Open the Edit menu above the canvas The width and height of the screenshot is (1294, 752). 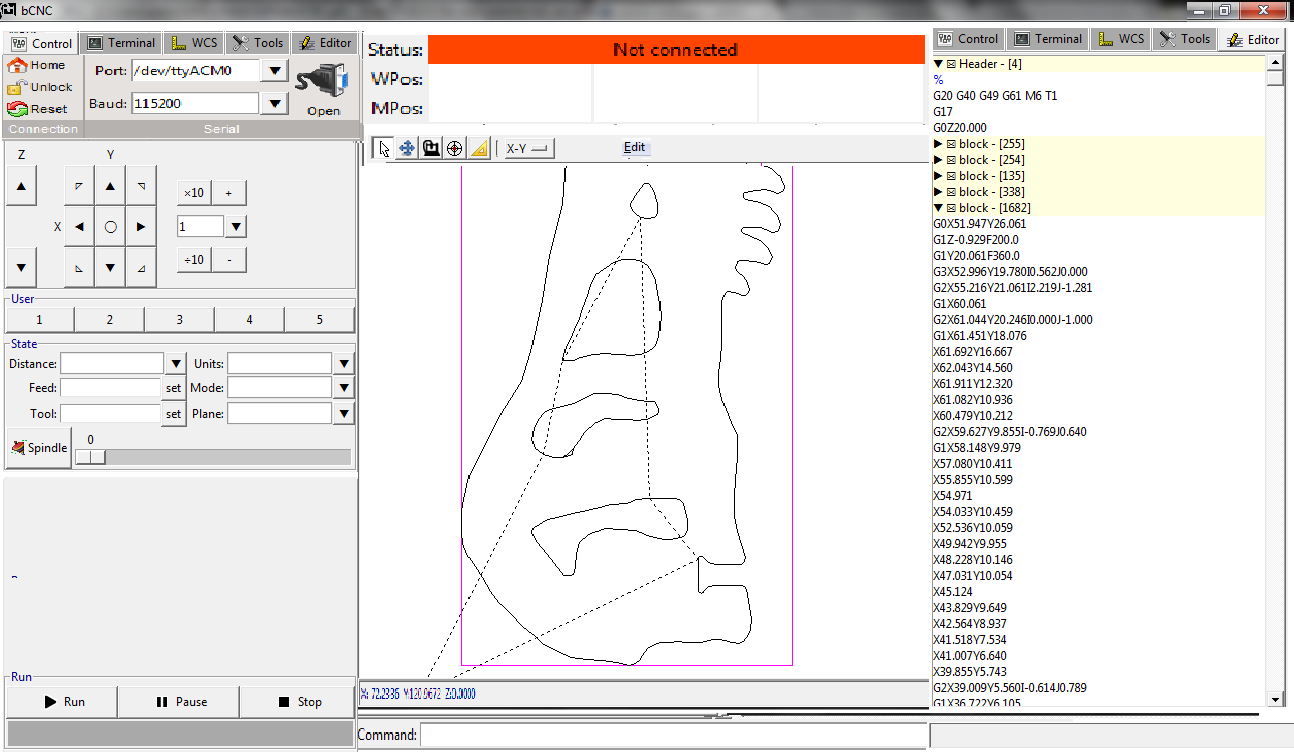point(635,147)
